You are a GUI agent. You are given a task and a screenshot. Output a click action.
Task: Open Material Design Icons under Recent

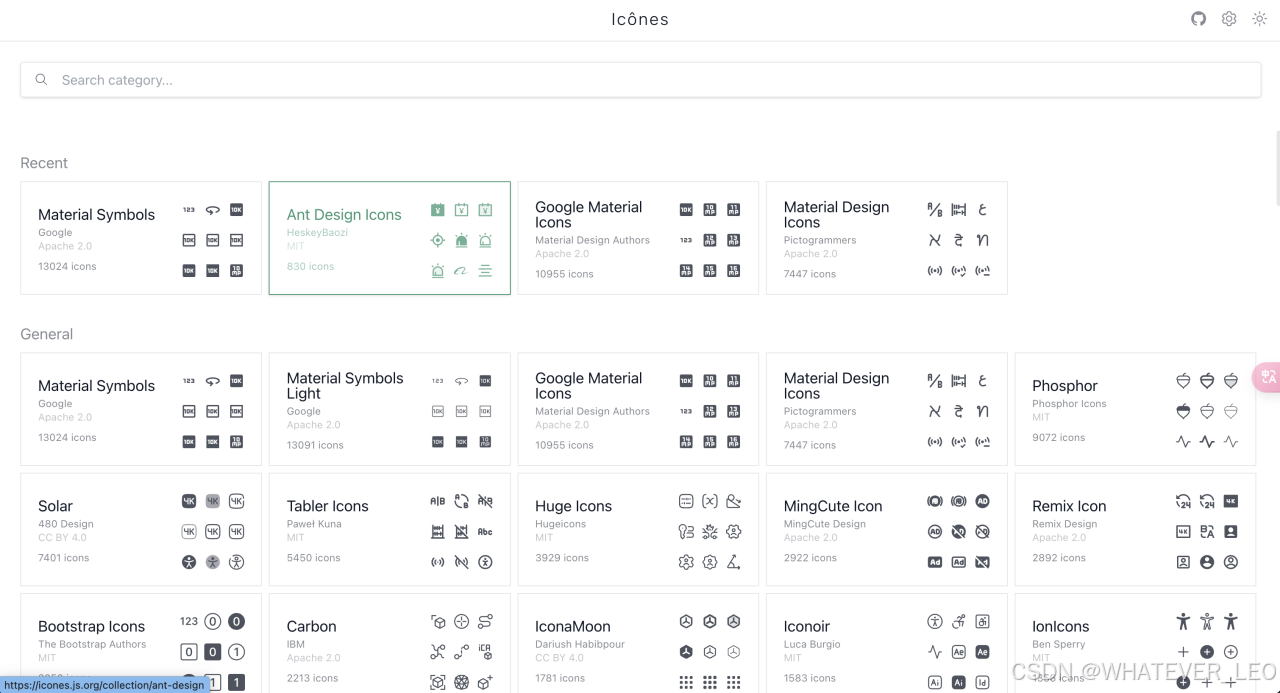click(887, 238)
